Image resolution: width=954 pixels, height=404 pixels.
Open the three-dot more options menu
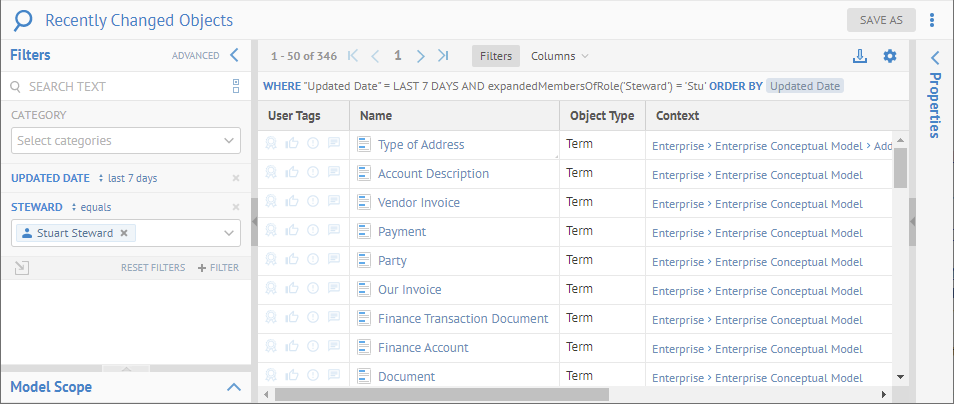(x=932, y=20)
